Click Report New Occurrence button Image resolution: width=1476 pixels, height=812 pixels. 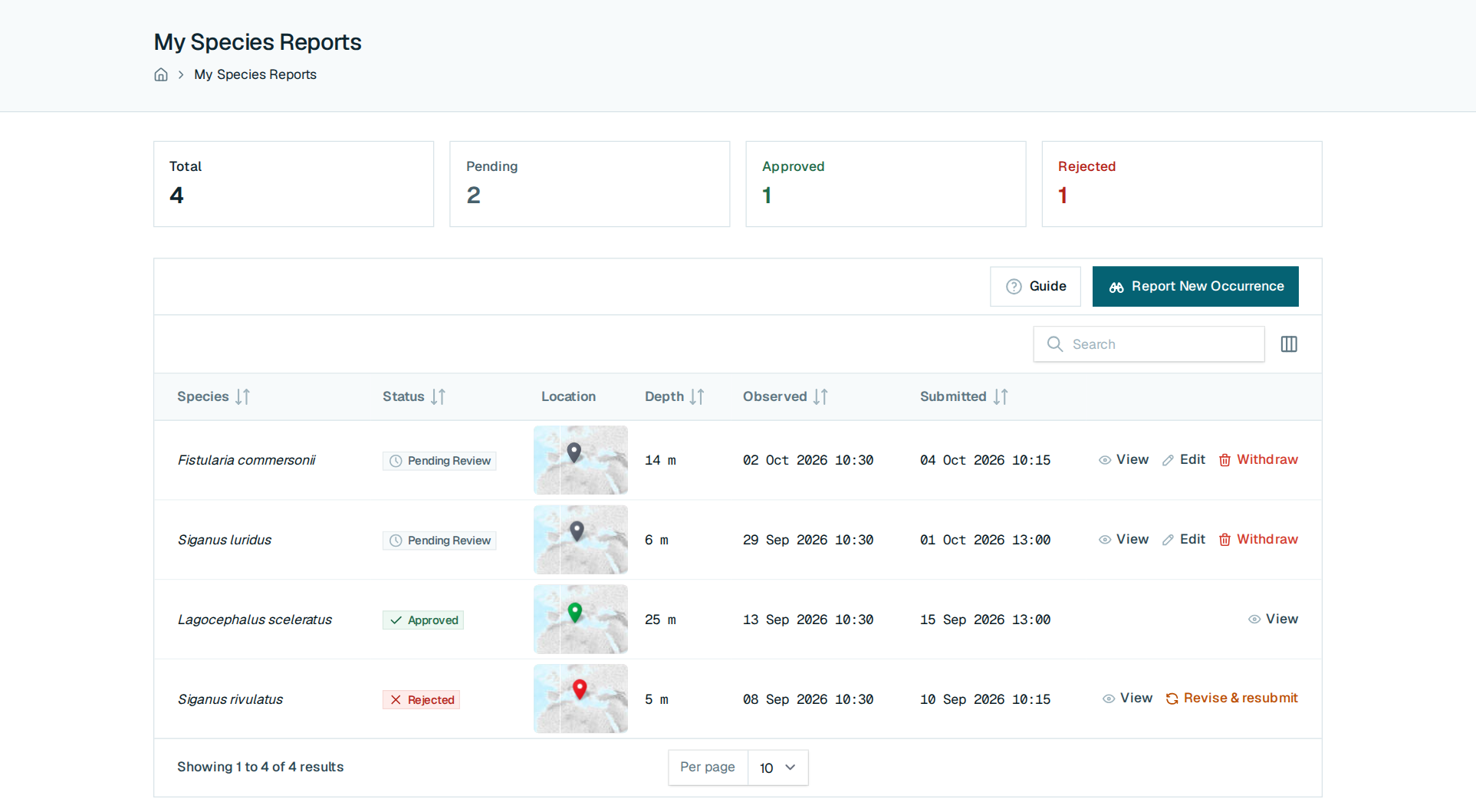click(1195, 286)
